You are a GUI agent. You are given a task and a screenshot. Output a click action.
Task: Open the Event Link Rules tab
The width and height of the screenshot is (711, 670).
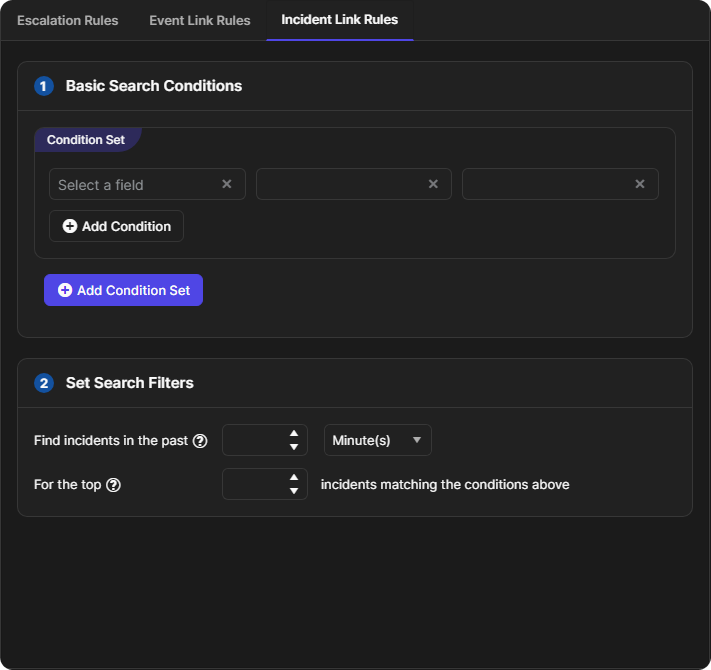coord(200,20)
